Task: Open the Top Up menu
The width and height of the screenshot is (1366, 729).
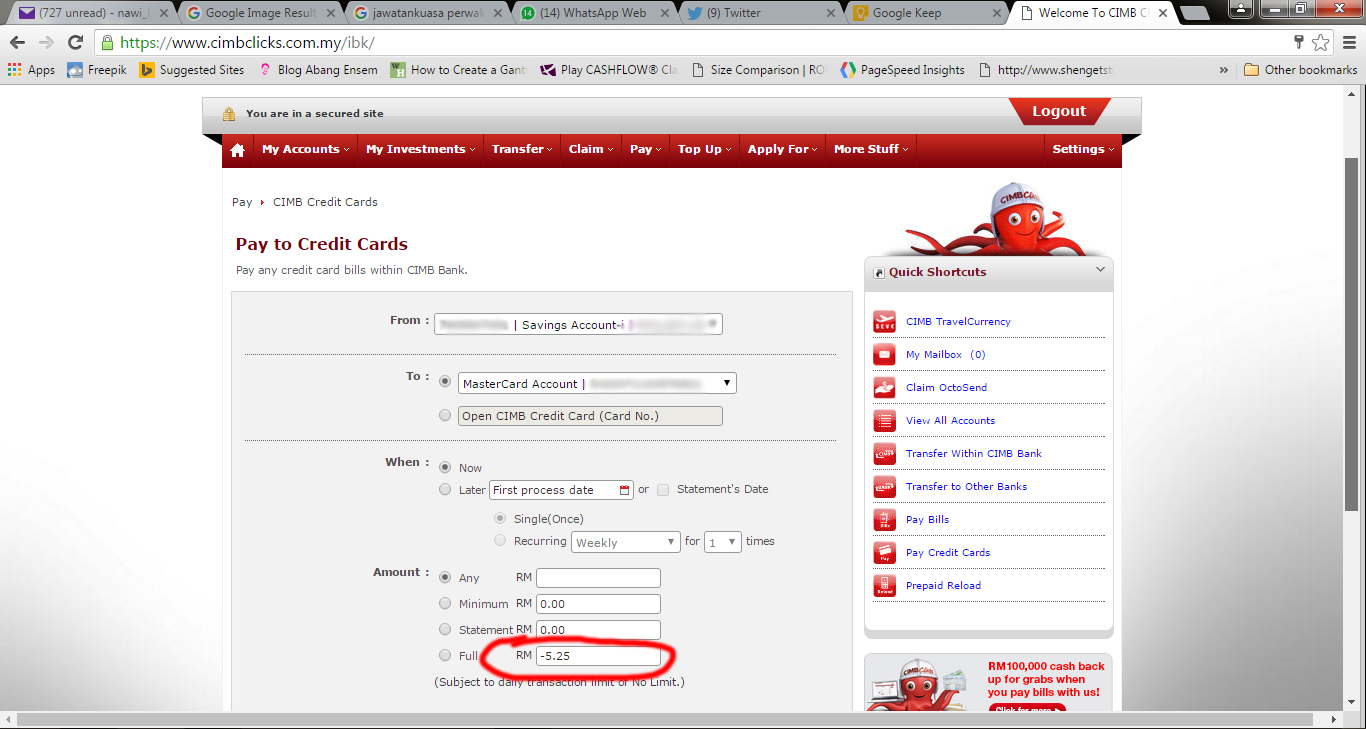Action: coord(705,149)
